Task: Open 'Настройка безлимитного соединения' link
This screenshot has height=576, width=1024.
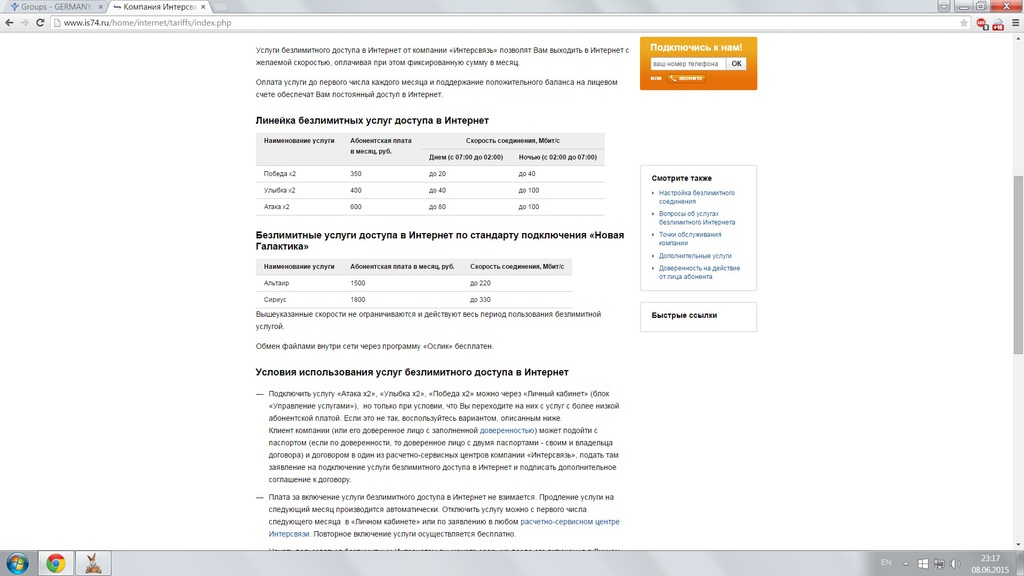Action: point(696,197)
